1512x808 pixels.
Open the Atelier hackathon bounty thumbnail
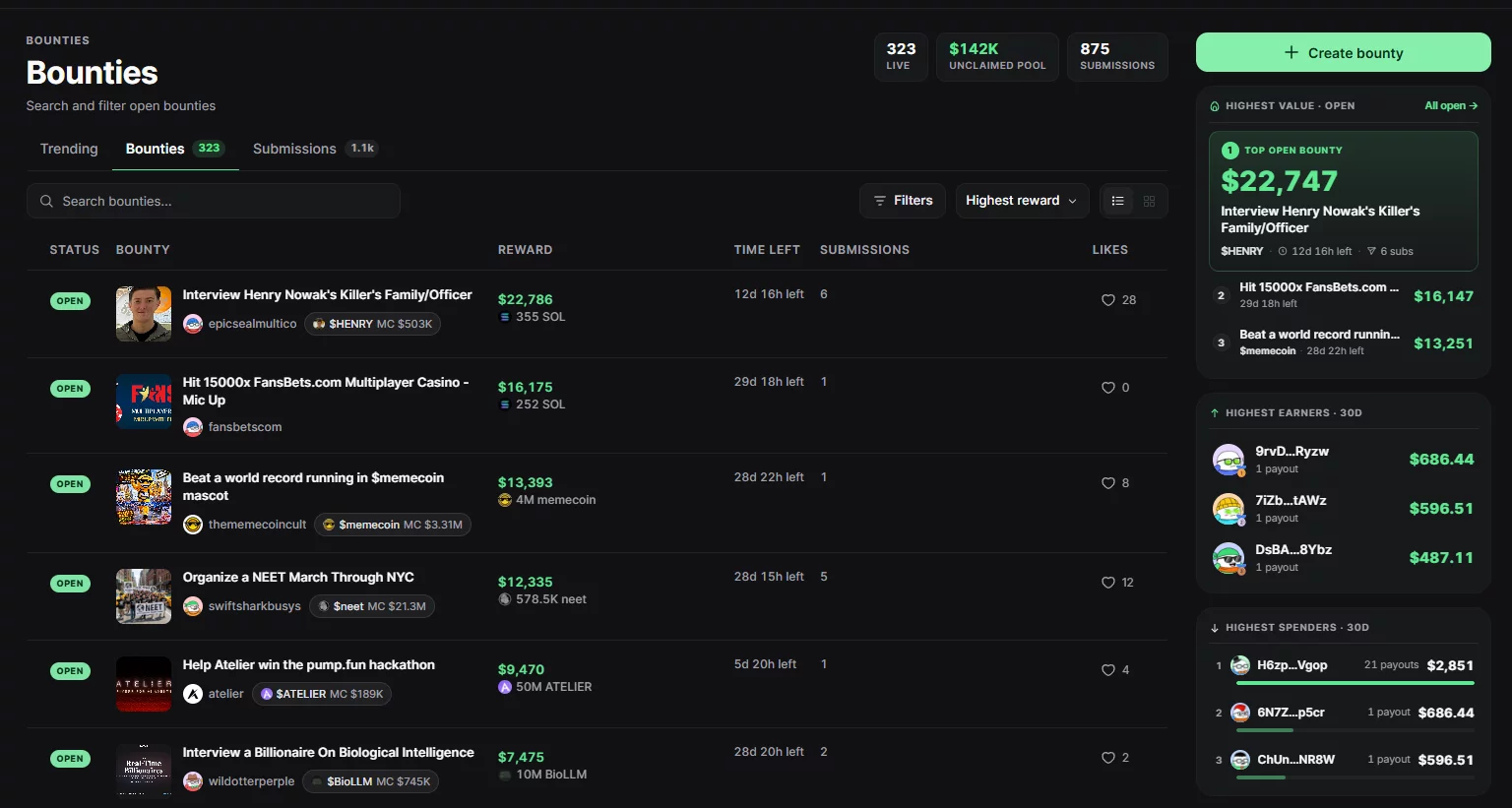click(x=144, y=684)
